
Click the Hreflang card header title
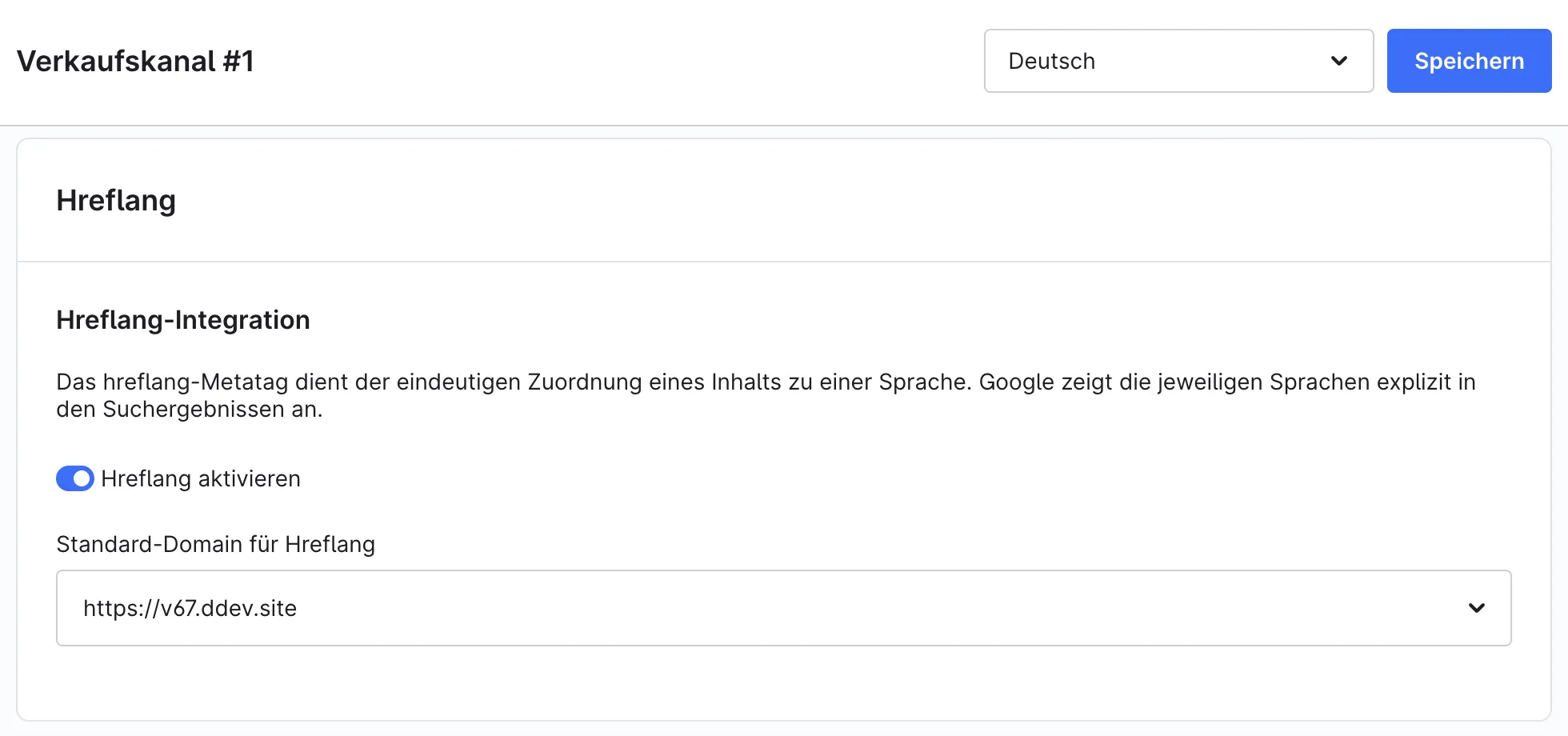click(116, 200)
